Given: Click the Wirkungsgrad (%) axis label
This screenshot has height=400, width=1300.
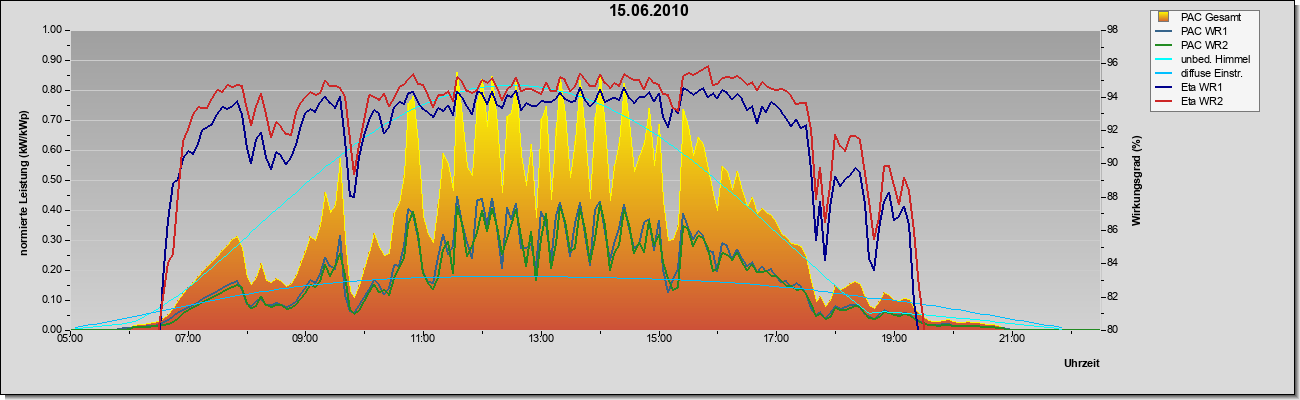Looking at the screenshot, I should point(1136,180).
